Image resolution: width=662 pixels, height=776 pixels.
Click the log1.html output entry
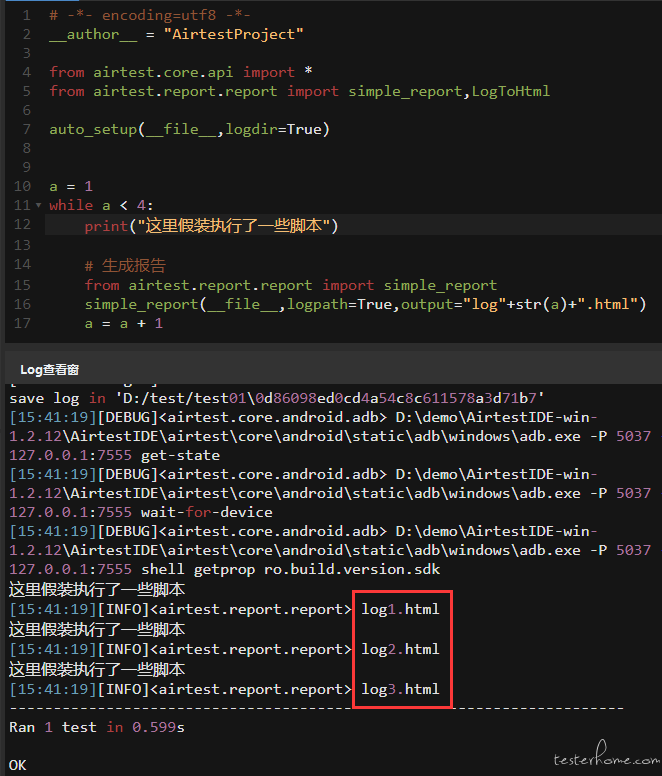pyautogui.click(x=400, y=609)
